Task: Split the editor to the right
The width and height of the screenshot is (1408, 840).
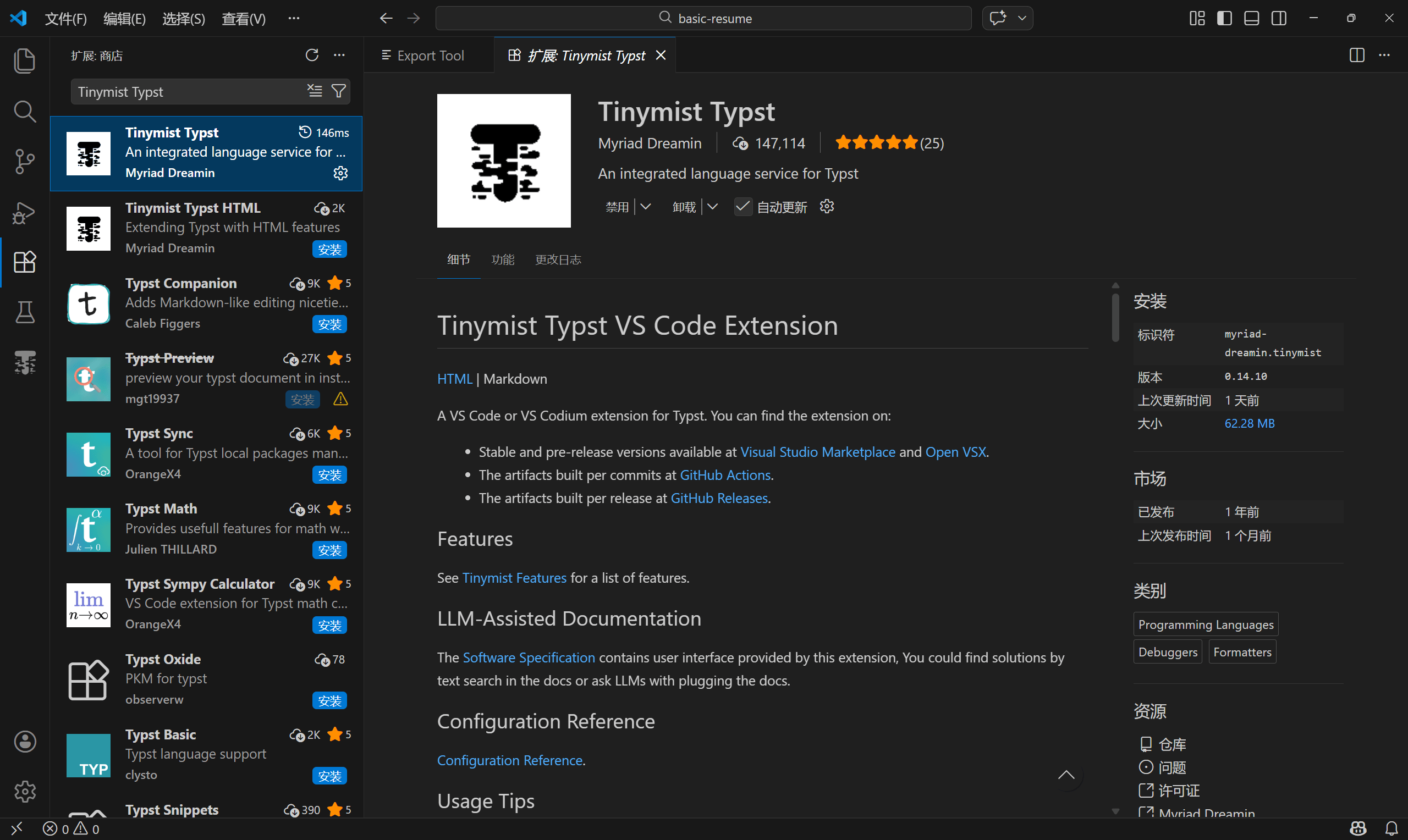Action: [1356, 55]
